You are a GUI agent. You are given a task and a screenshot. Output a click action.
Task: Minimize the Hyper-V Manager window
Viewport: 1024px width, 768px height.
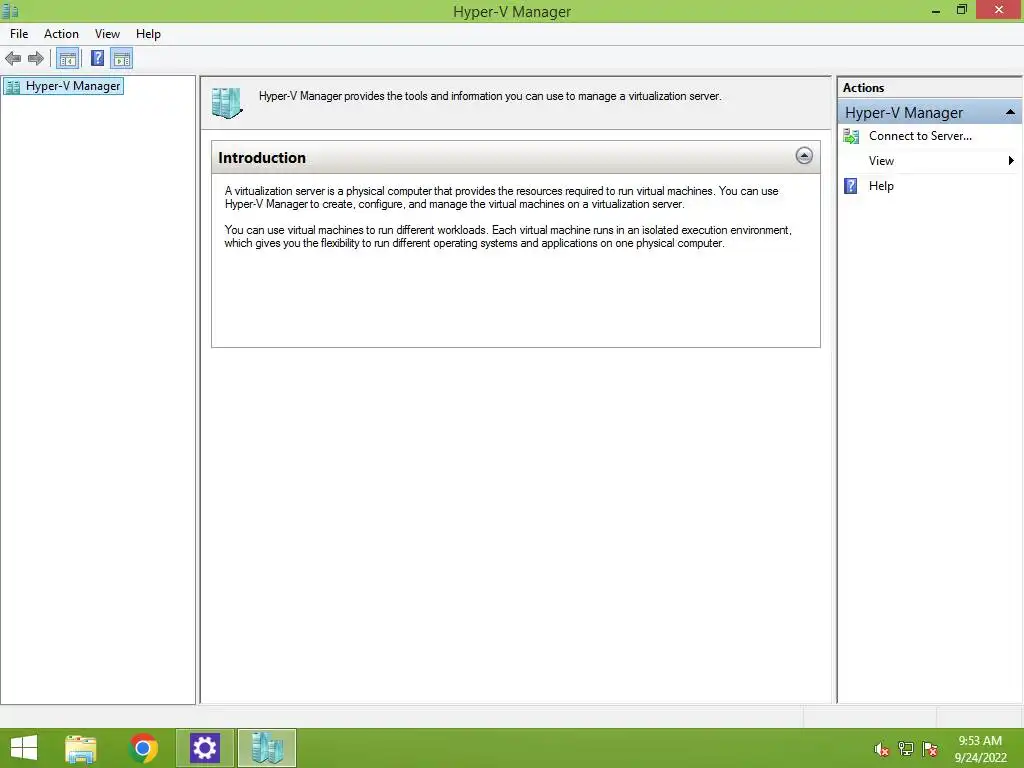[x=936, y=10]
